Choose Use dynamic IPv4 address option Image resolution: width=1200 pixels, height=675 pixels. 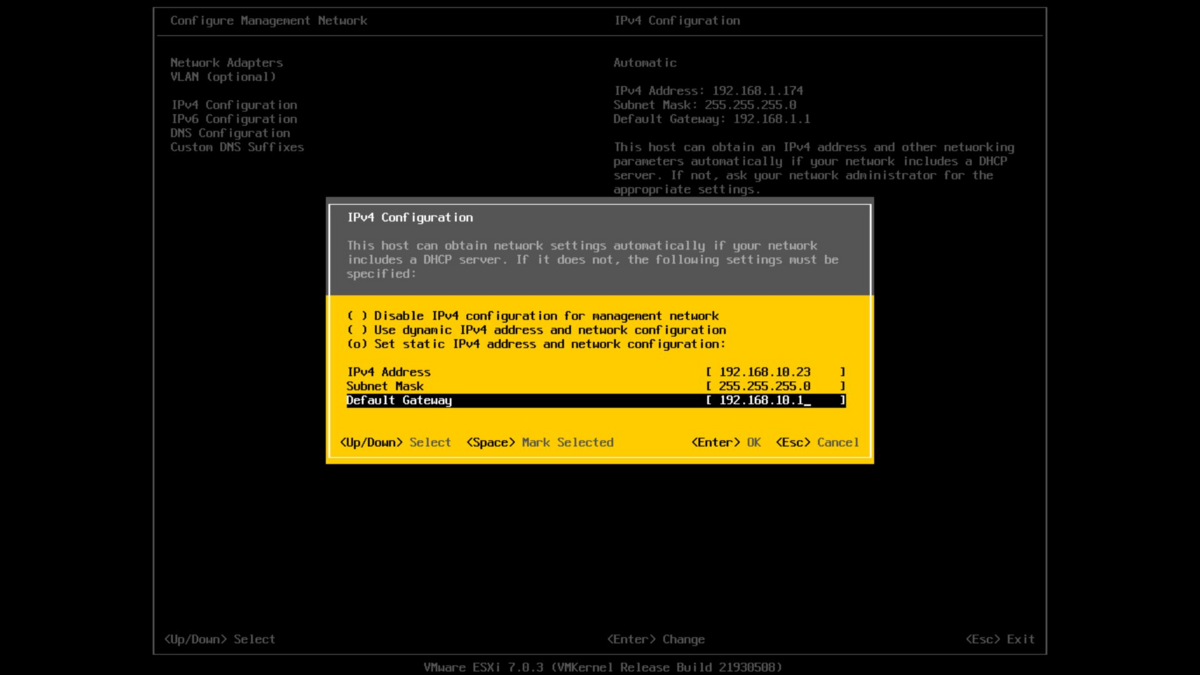tap(536, 330)
